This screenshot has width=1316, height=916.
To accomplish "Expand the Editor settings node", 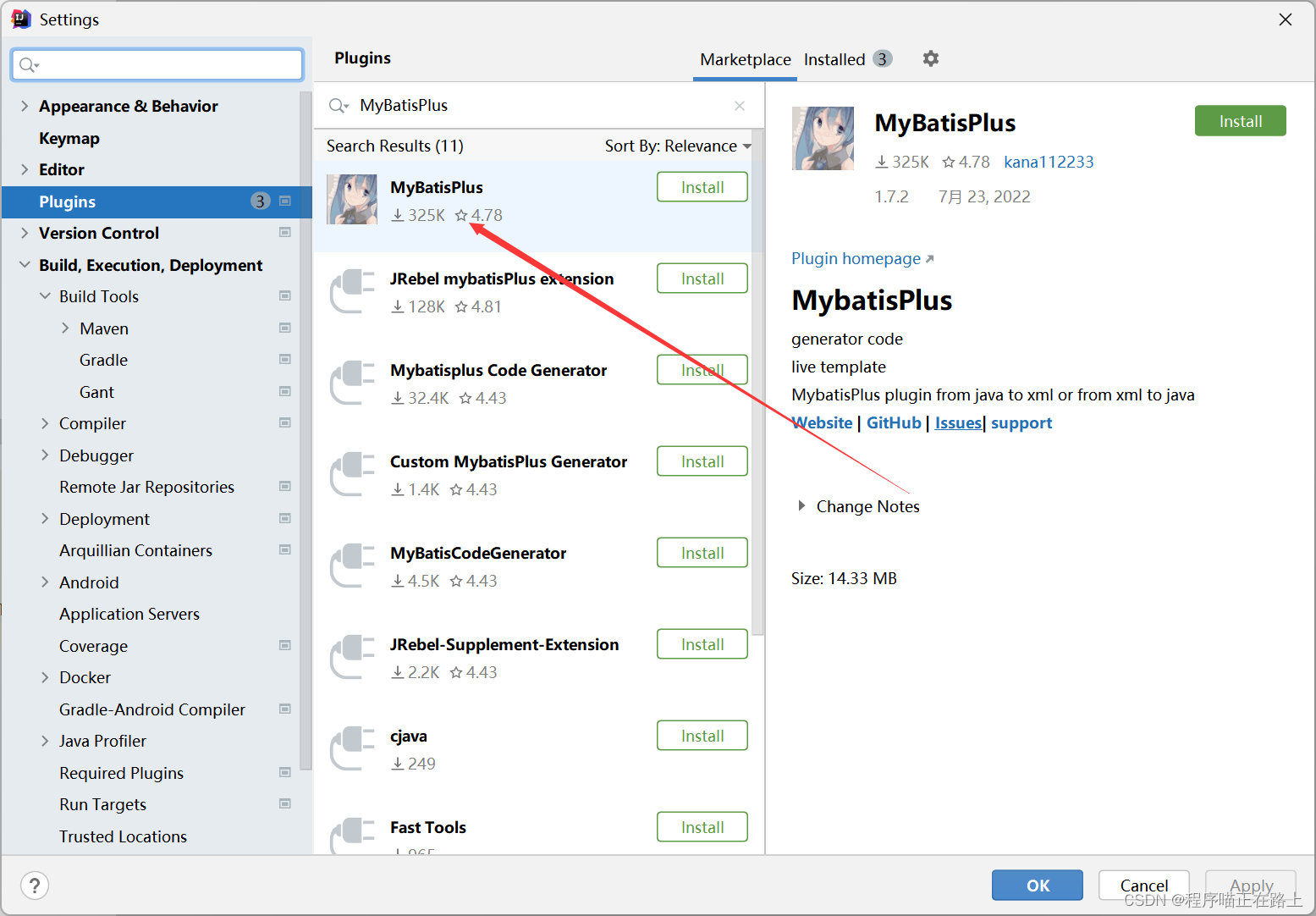I will point(25,169).
